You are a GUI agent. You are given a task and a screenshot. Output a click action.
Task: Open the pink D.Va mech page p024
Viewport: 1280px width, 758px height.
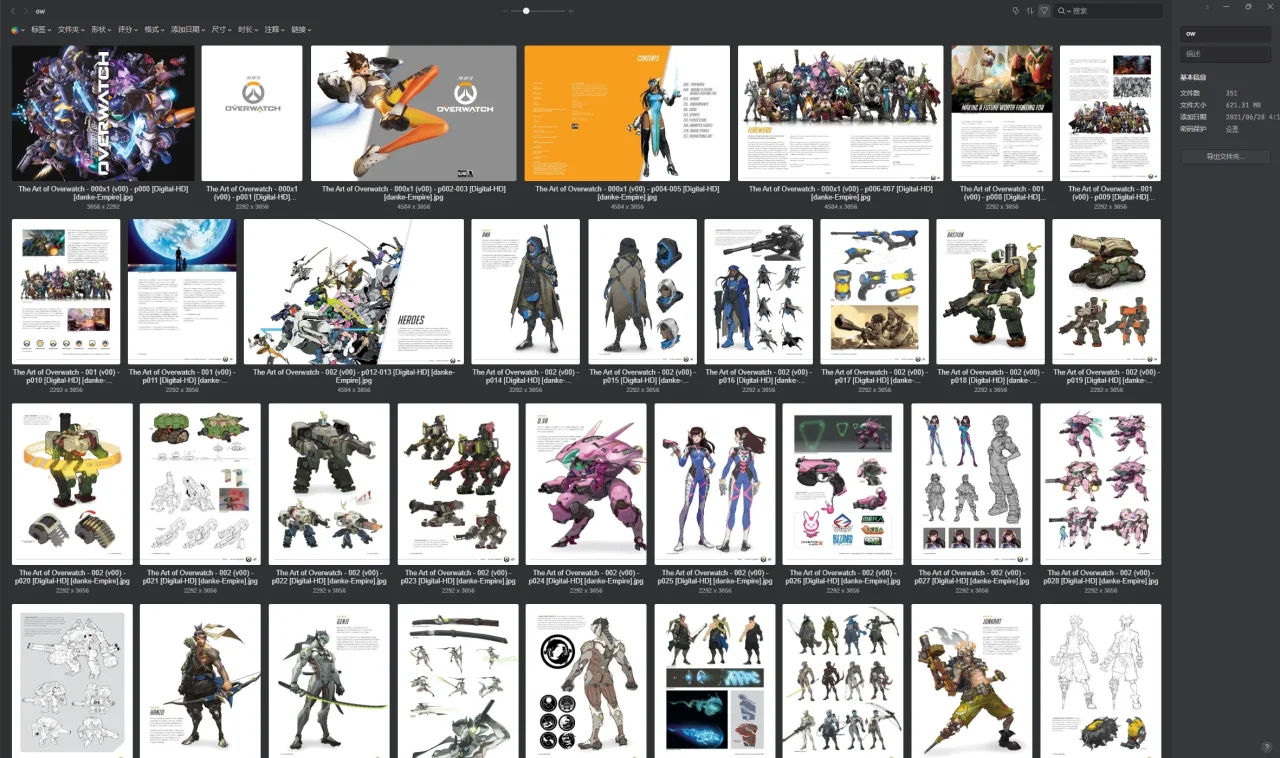tap(586, 484)
